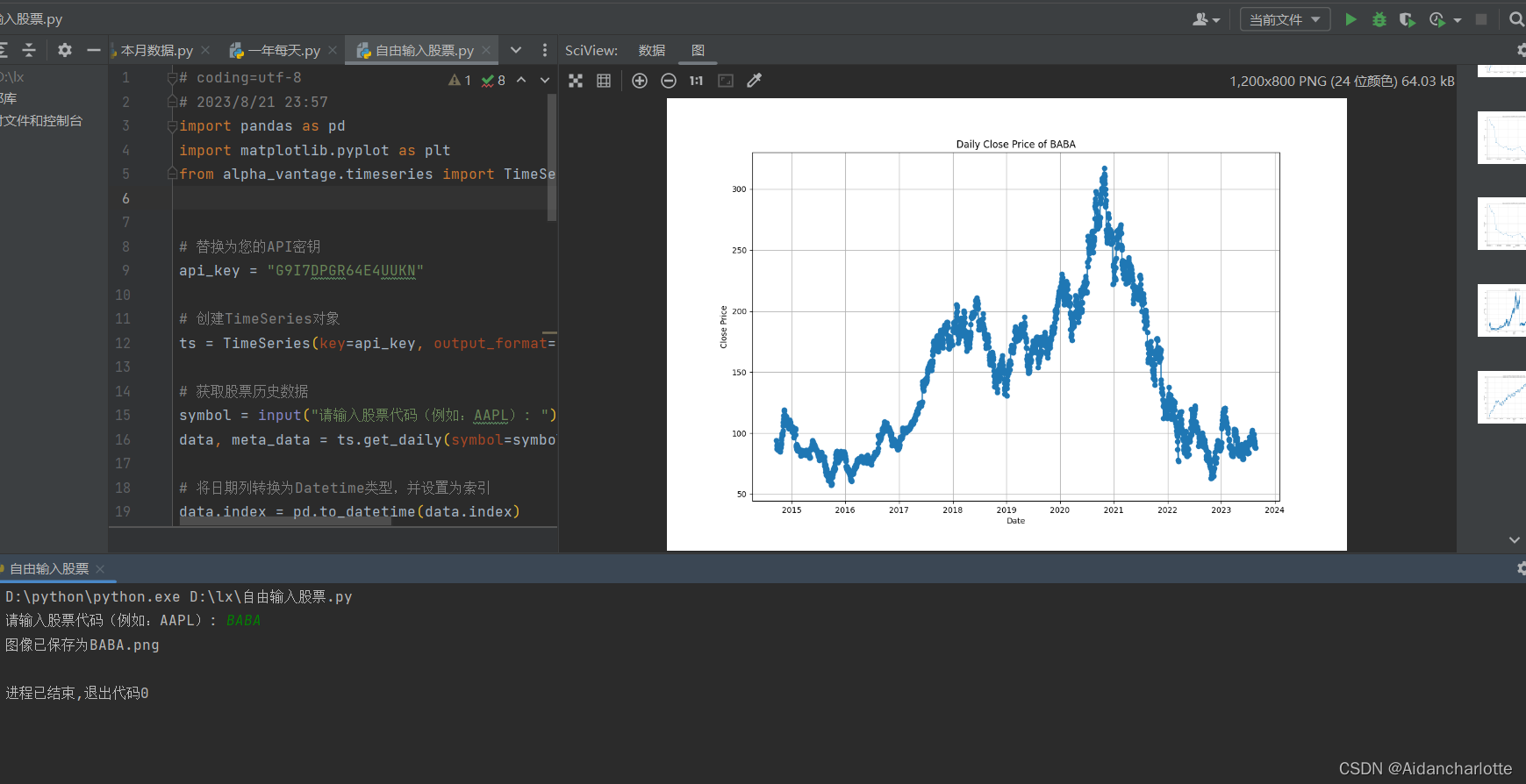Activate the color picker eyedropper
Image resolution: width=1526 pixels, height=784 pixels.
[x=754, y=81]
